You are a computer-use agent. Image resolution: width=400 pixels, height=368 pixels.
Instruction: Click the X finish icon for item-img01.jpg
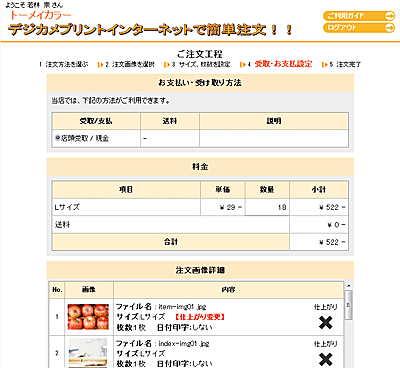pos(325,323)
